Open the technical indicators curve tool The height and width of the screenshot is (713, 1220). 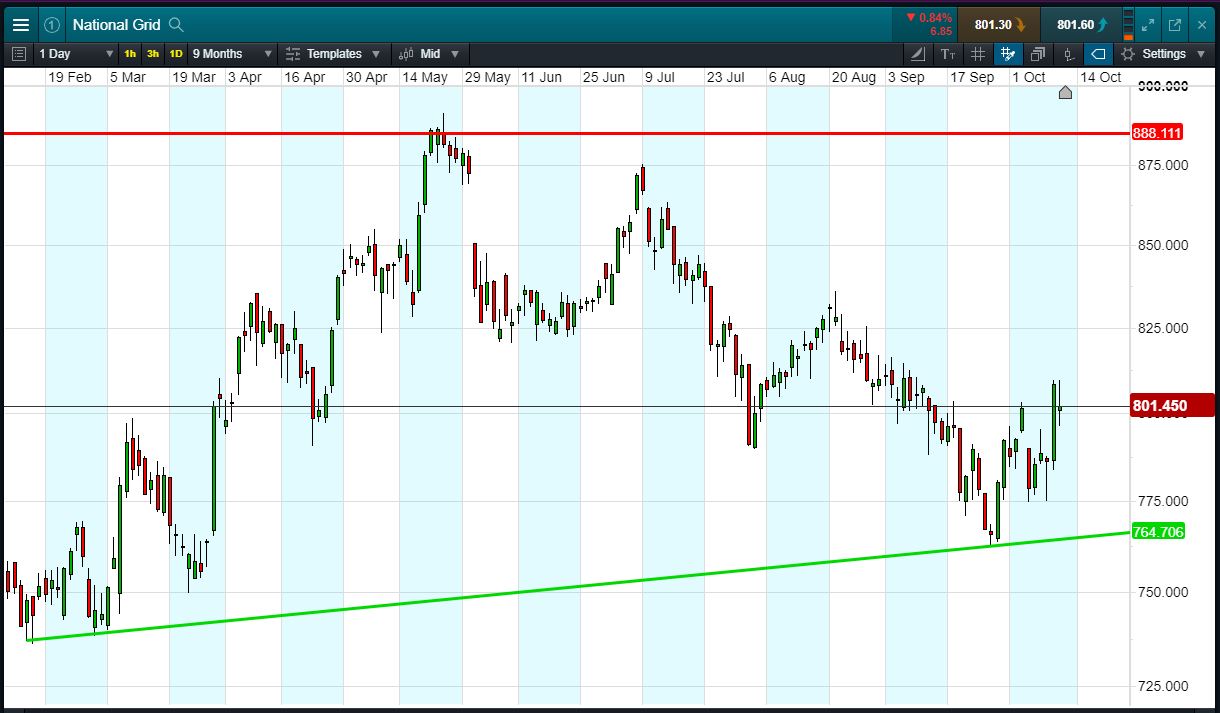[919, 54]
